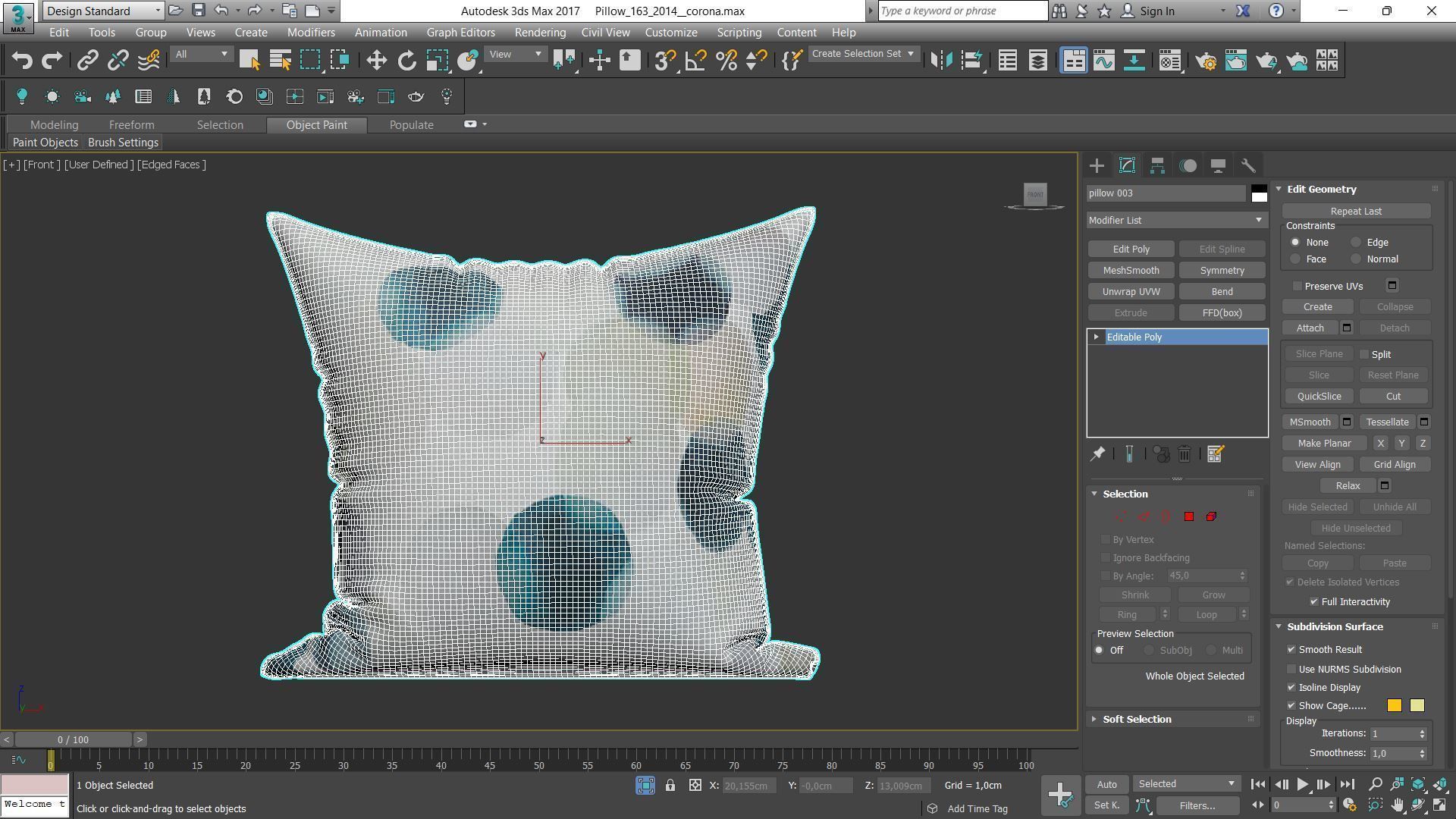Choose the Select Object tool
The image size is (1456, 819).
249,61
